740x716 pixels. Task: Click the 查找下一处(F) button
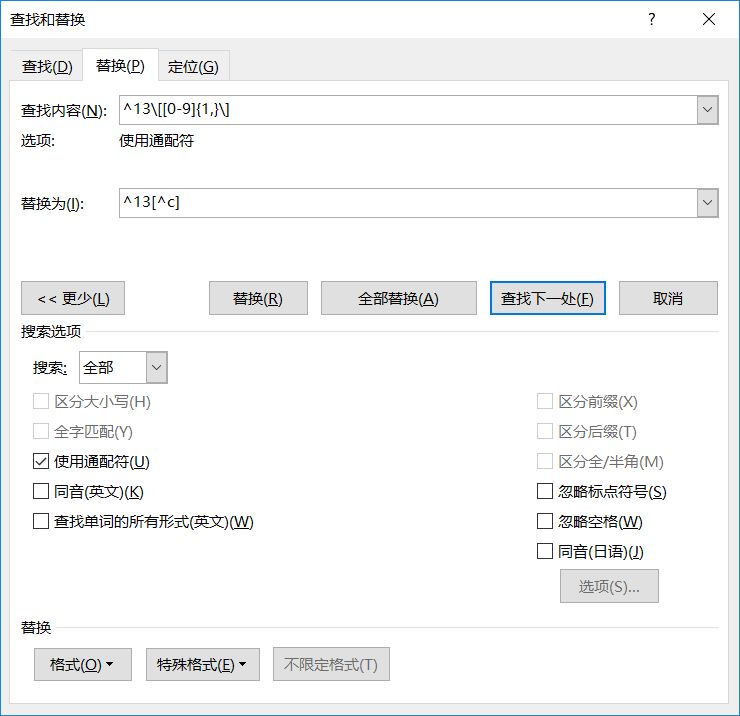547,298
